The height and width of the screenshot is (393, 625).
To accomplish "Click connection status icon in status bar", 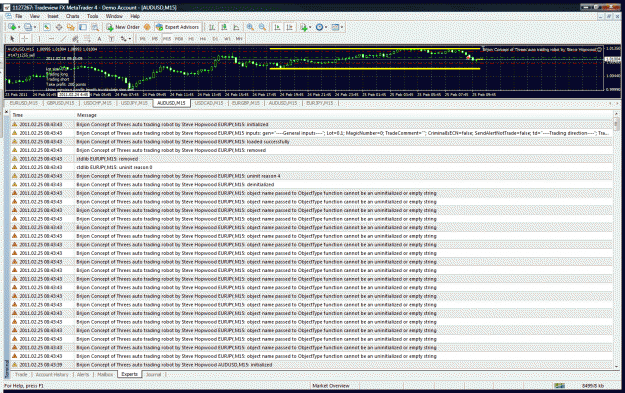I will tap(560, 386).
